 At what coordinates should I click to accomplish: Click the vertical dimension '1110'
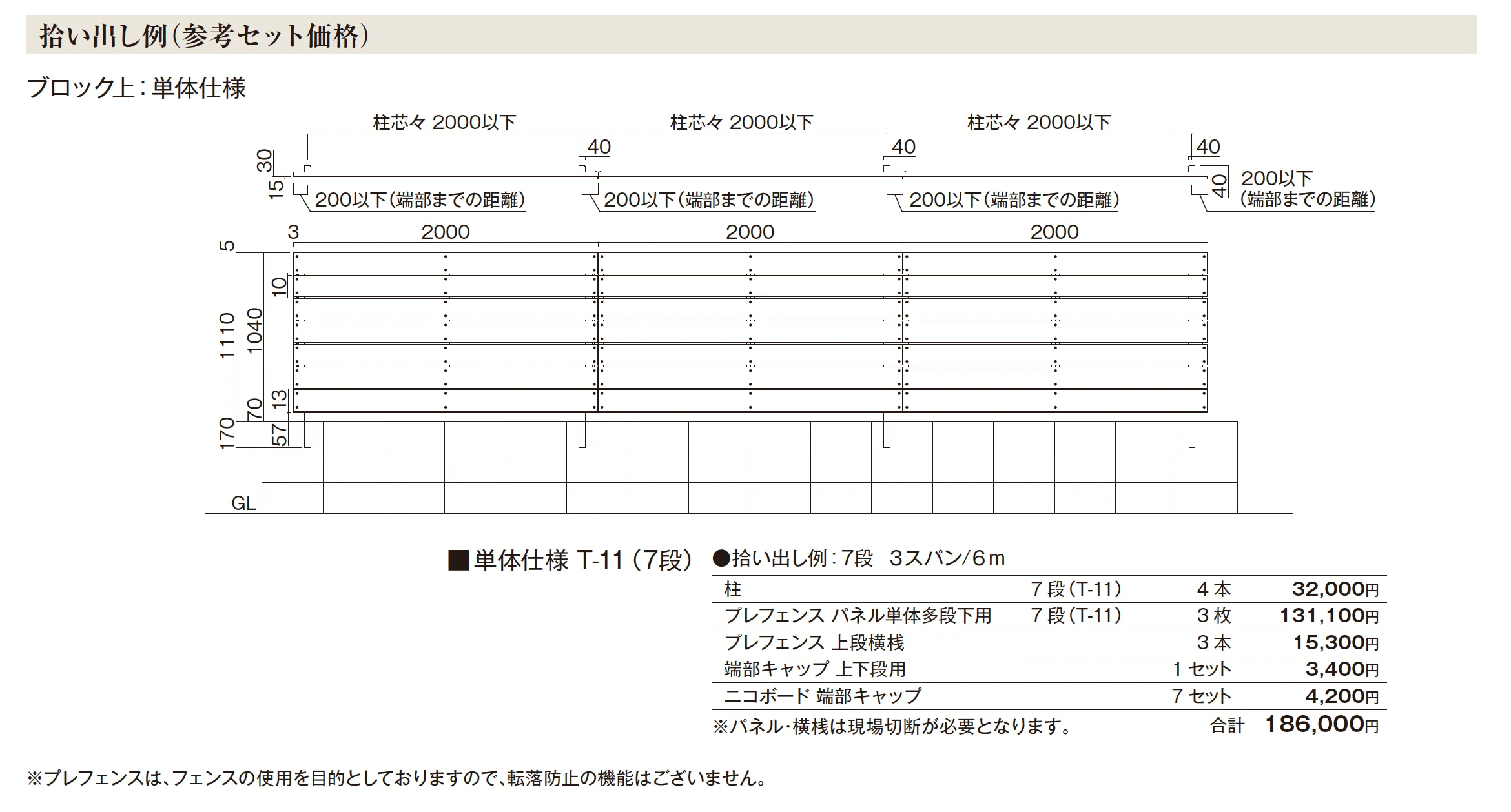point(227,336)
